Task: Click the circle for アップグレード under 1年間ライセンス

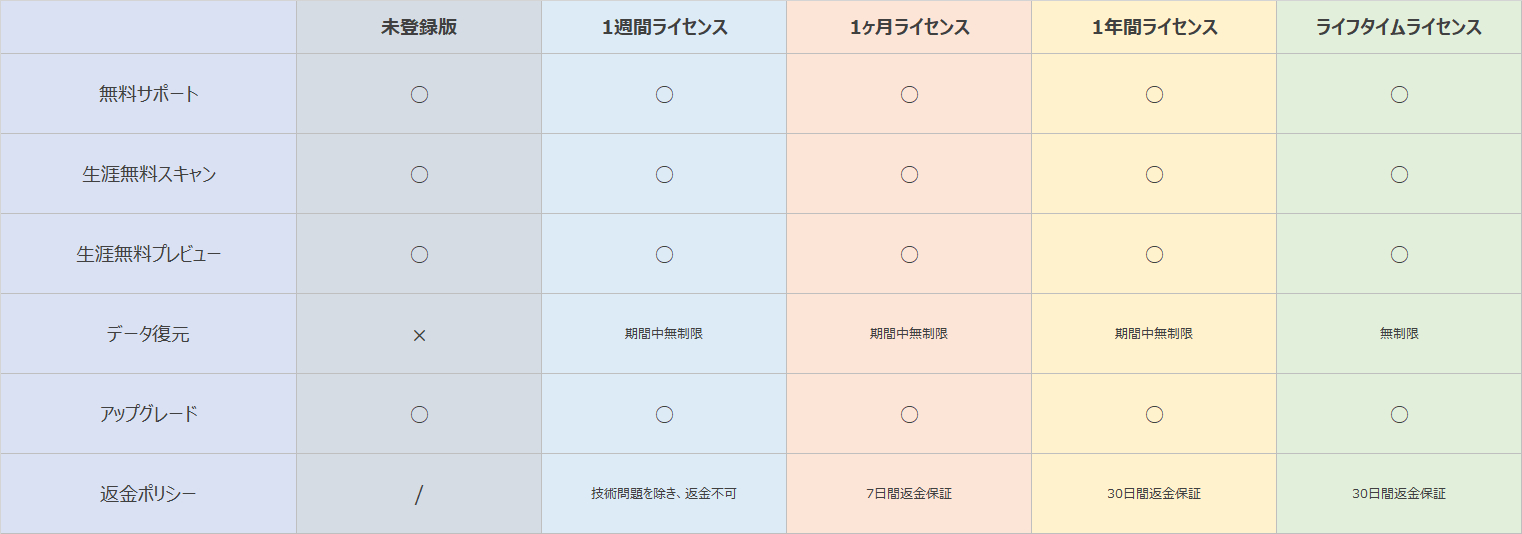Action: click(x=1154, y=414)
